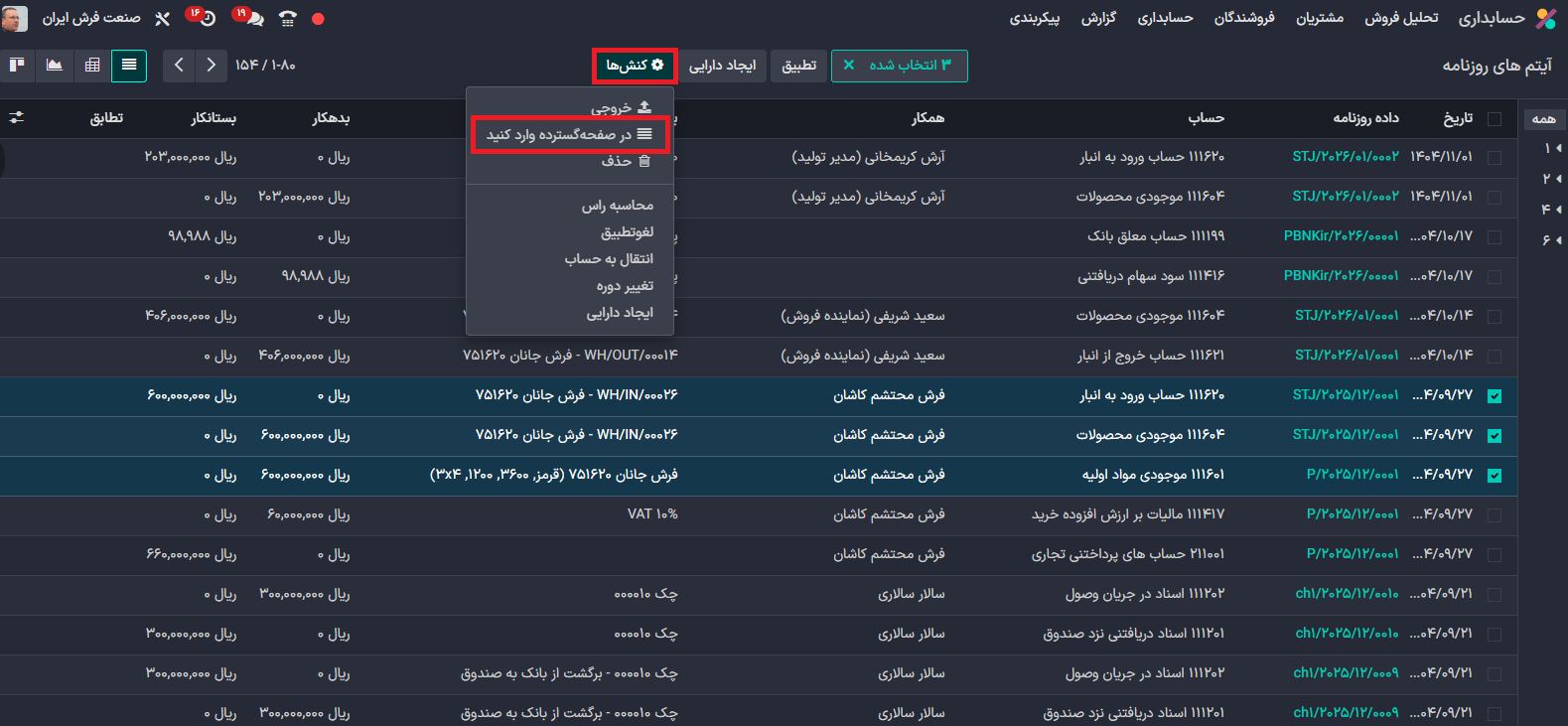This screenshot has width=1568, height=726.
Task: Open the debug tools wrench icon
Action: pos(163,18)
